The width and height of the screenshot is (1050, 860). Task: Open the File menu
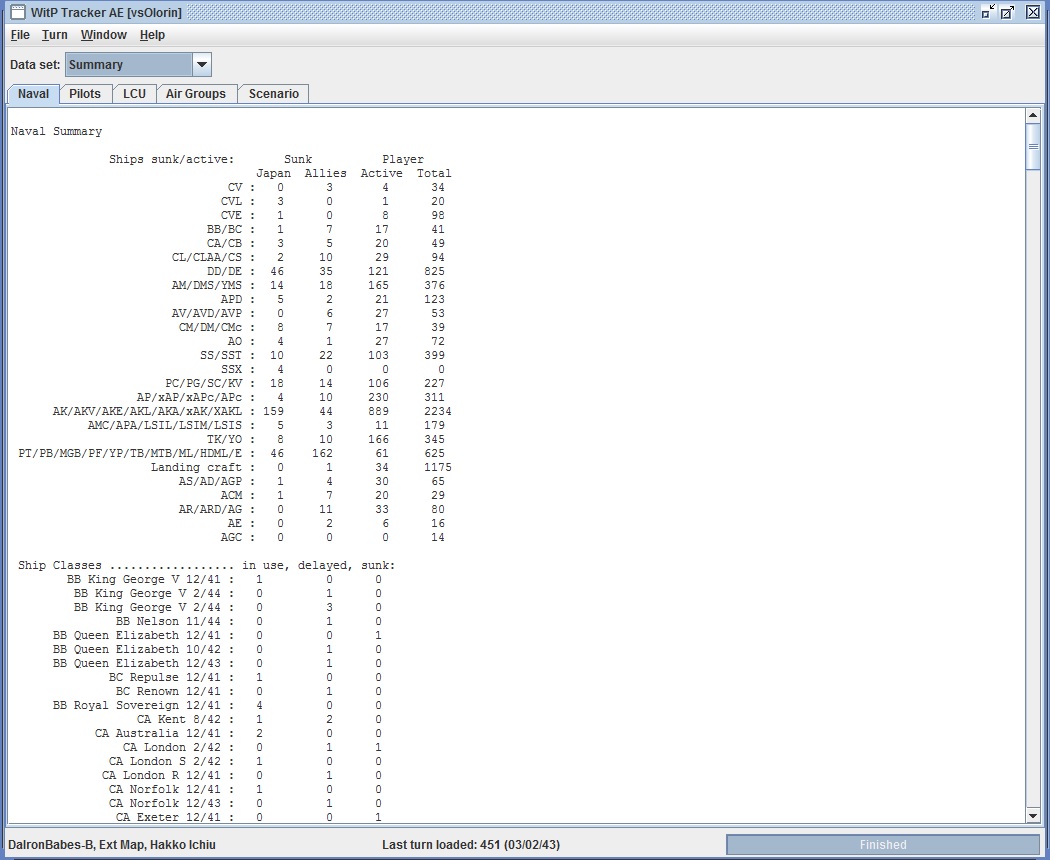[x=20, y=35]
